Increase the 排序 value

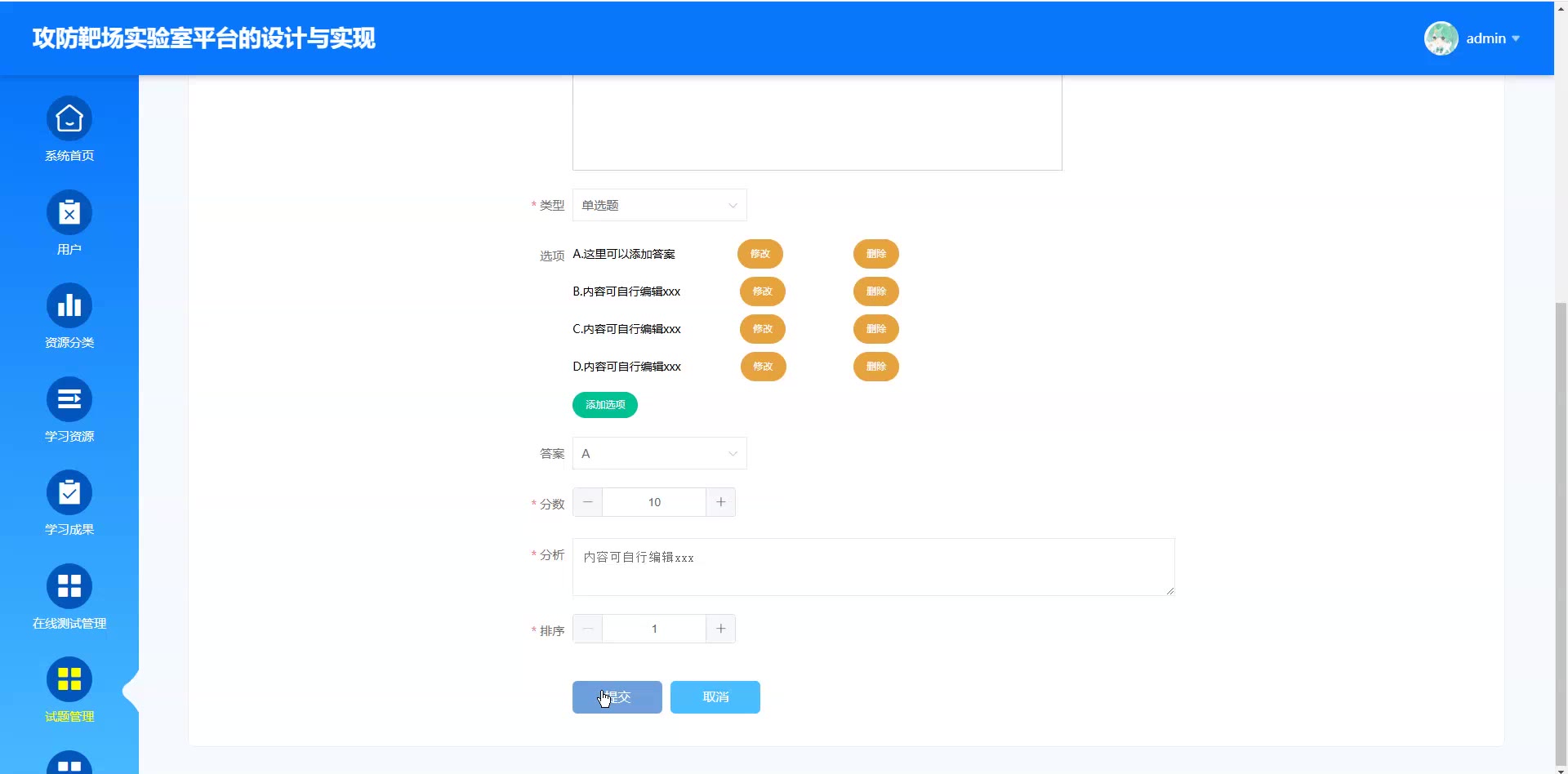[x=720, y=629]
